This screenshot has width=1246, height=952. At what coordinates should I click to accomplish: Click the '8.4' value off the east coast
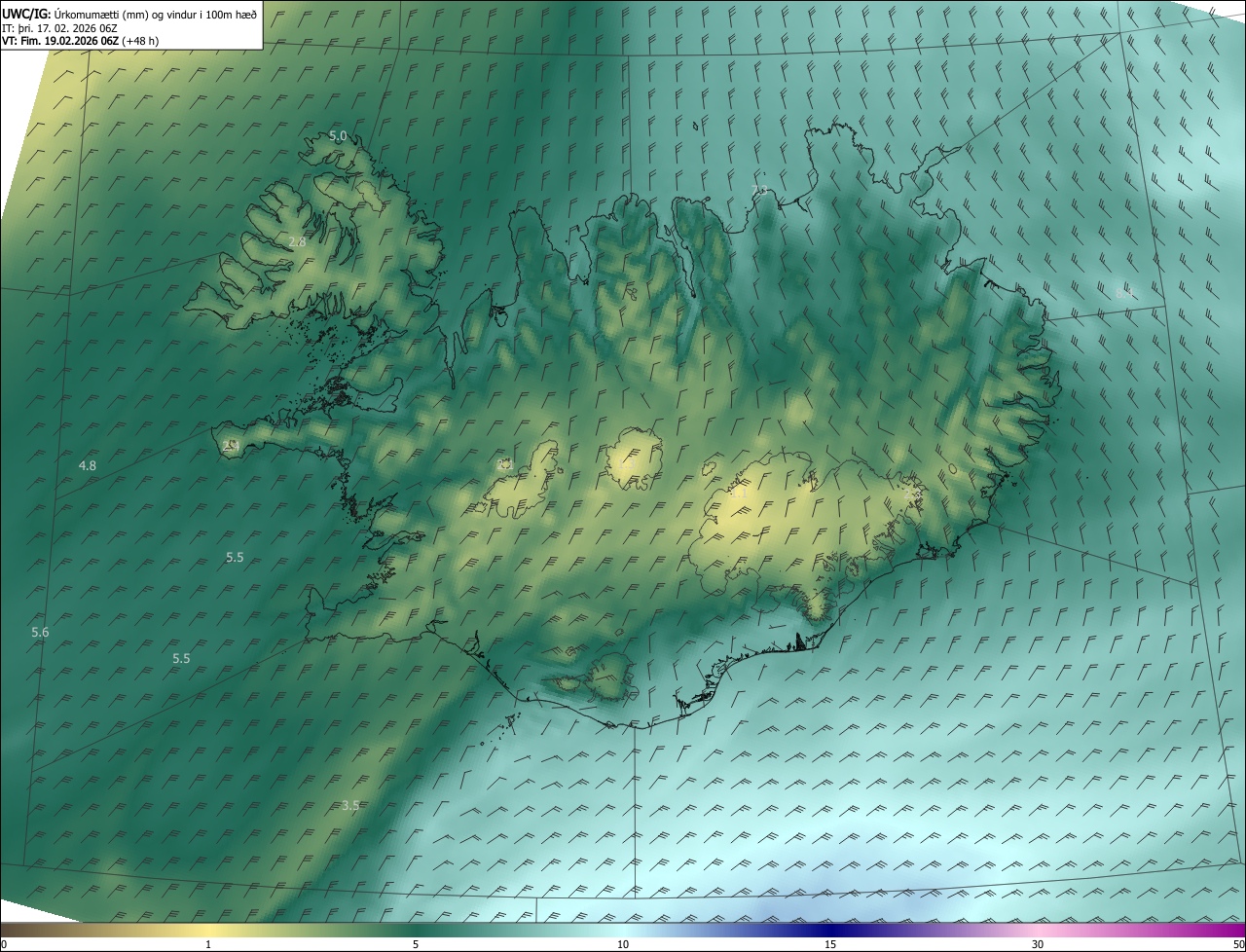[x=1124, y=292]
